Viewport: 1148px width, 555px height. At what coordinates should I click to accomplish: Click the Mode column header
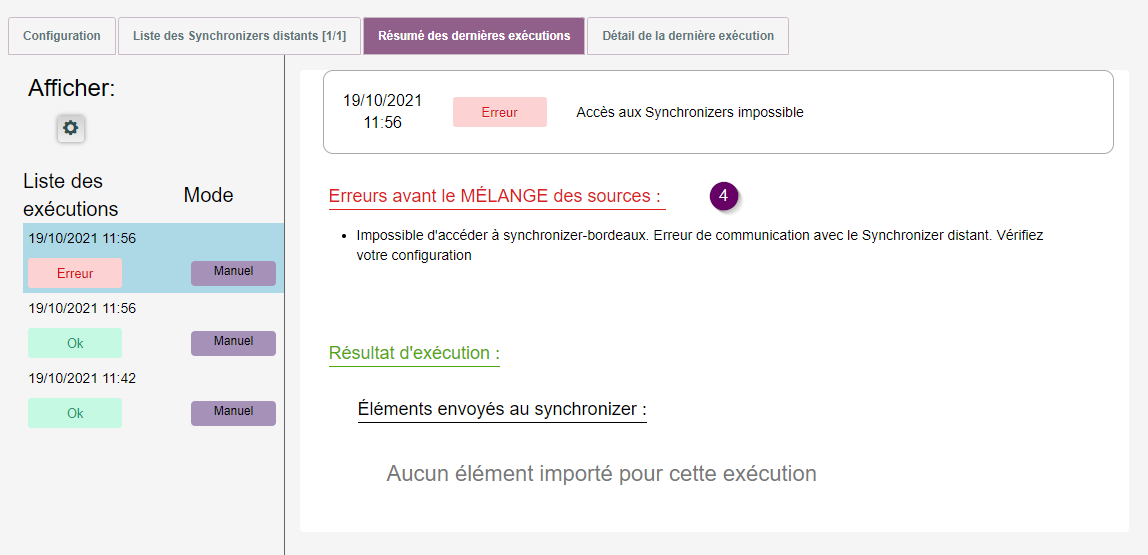coord(208,196)
